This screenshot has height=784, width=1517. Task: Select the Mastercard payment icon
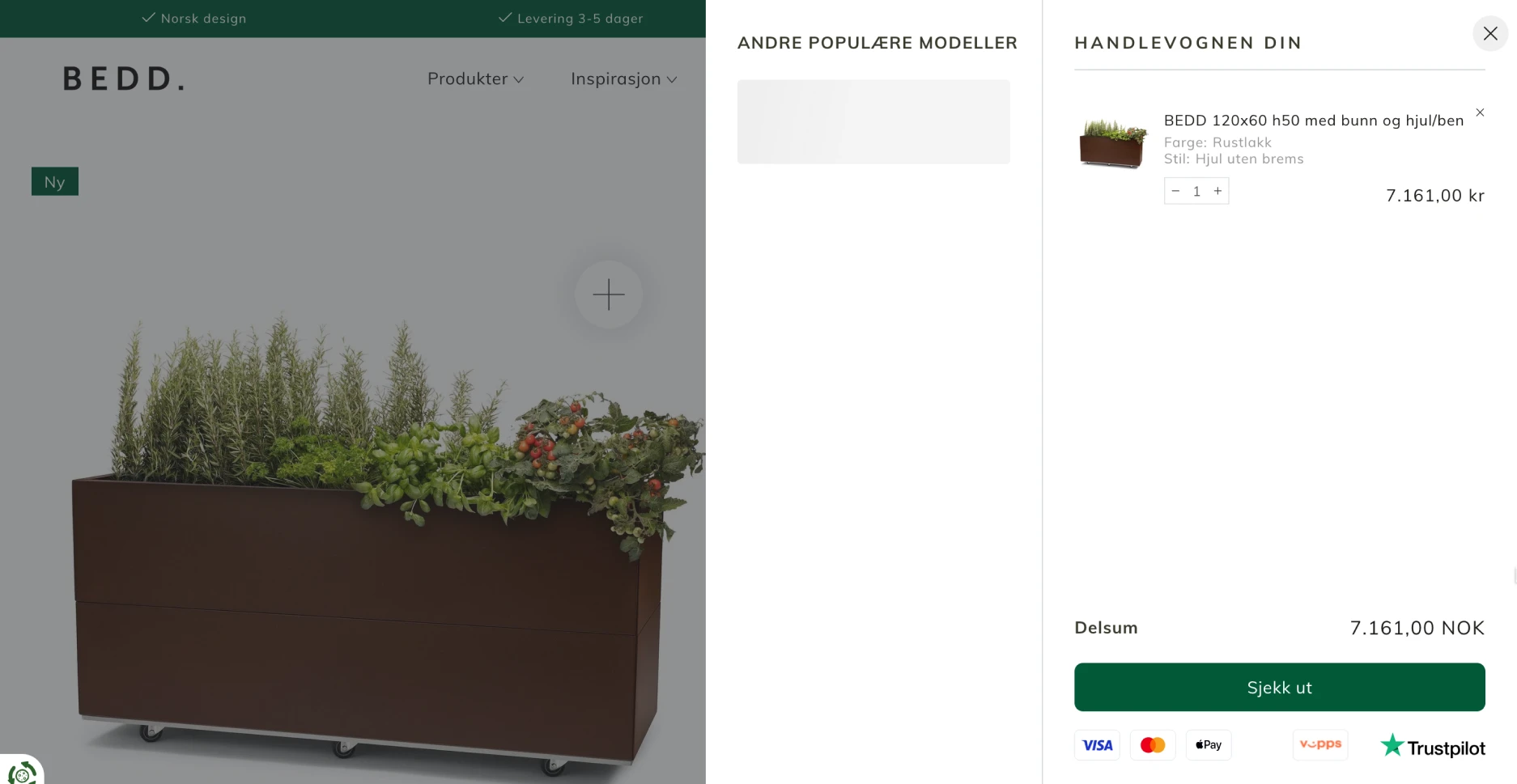(1152, 744)
